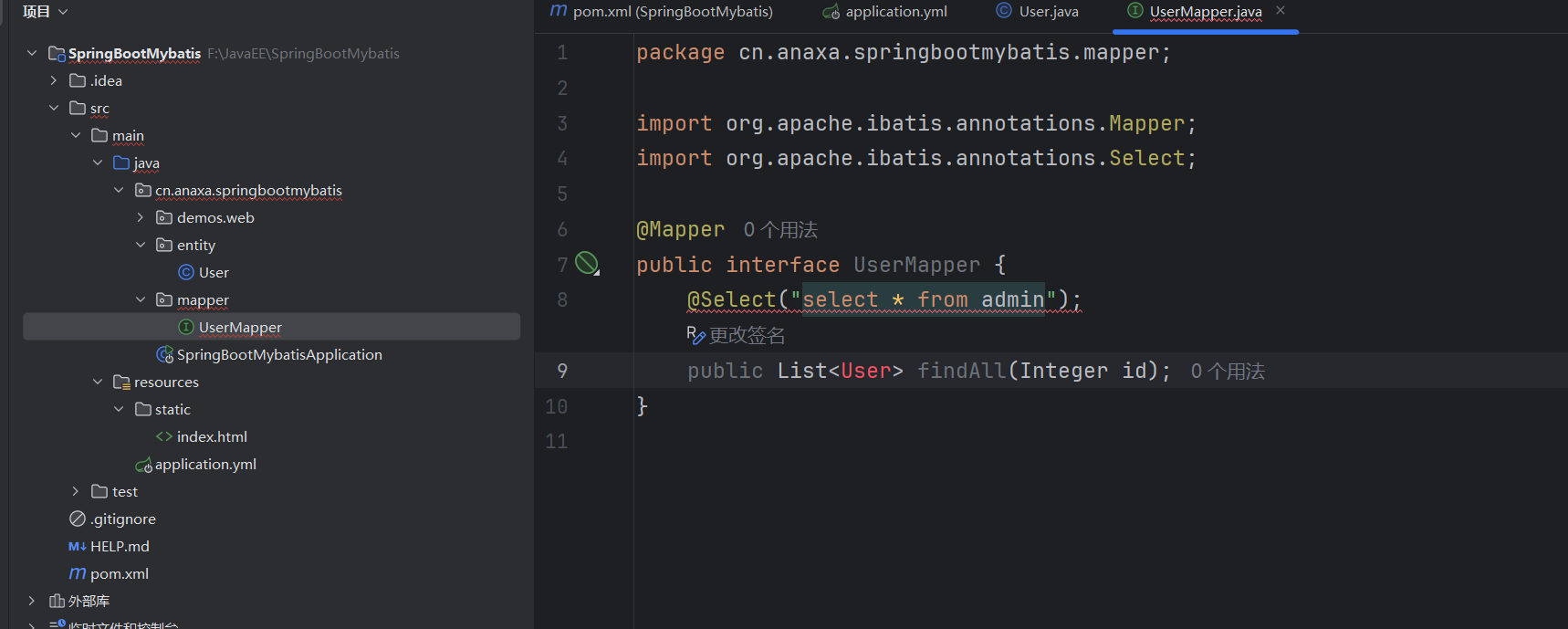Switch to the User.java editor tab
Viewport: 1568px width, 629px height.
click(1038, 12)
